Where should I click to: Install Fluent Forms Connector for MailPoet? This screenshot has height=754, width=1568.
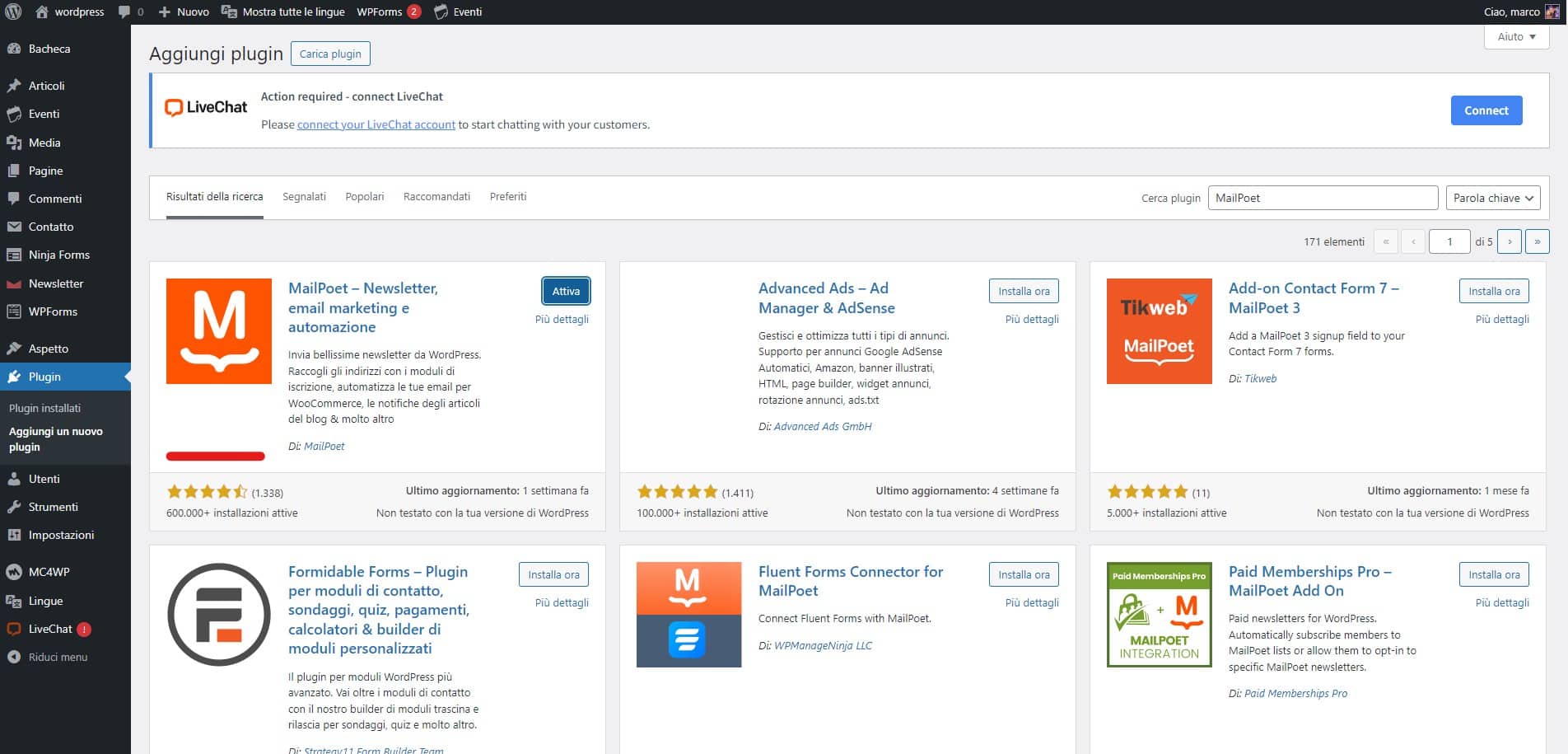point(1024,574)
